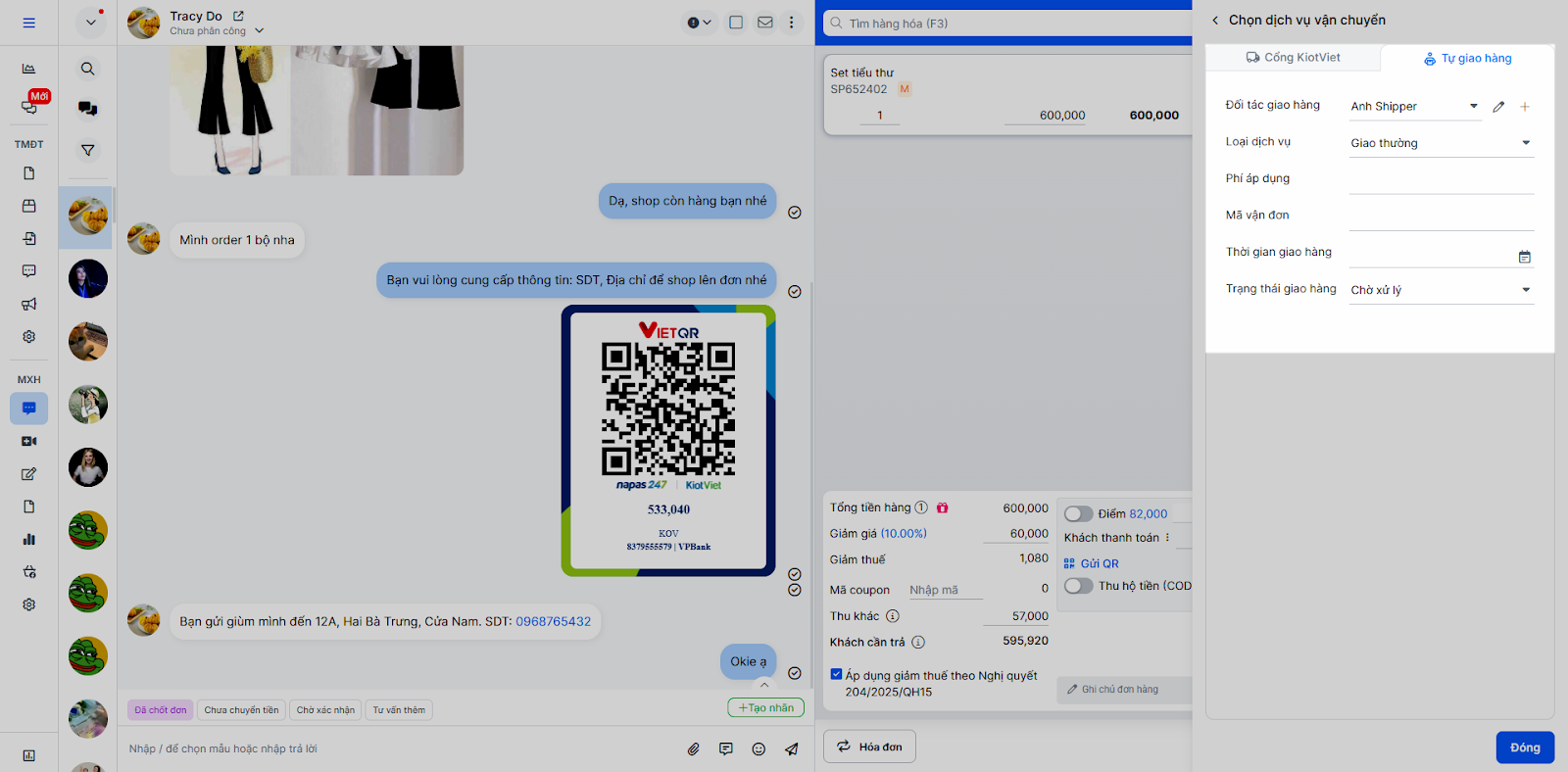
Task: Switch to the Cổng KiotViet tab
Action: pos(1294,58)
